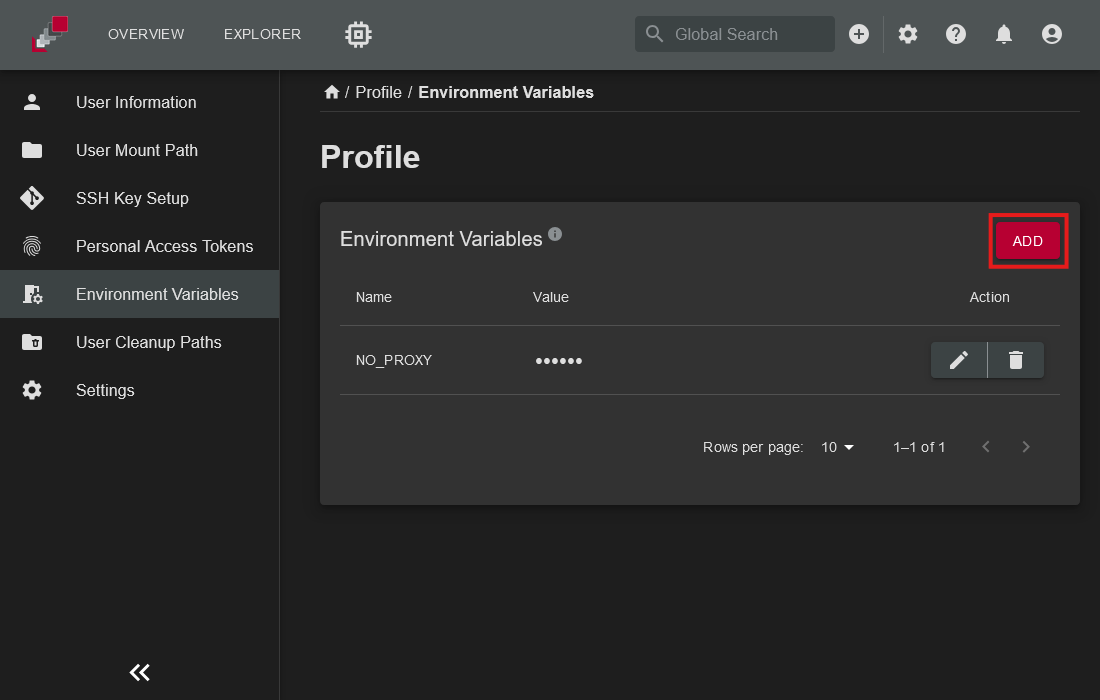This screenshot has width=1100, height=700.
Task: Click the Value column header
Action: (551, 297)
